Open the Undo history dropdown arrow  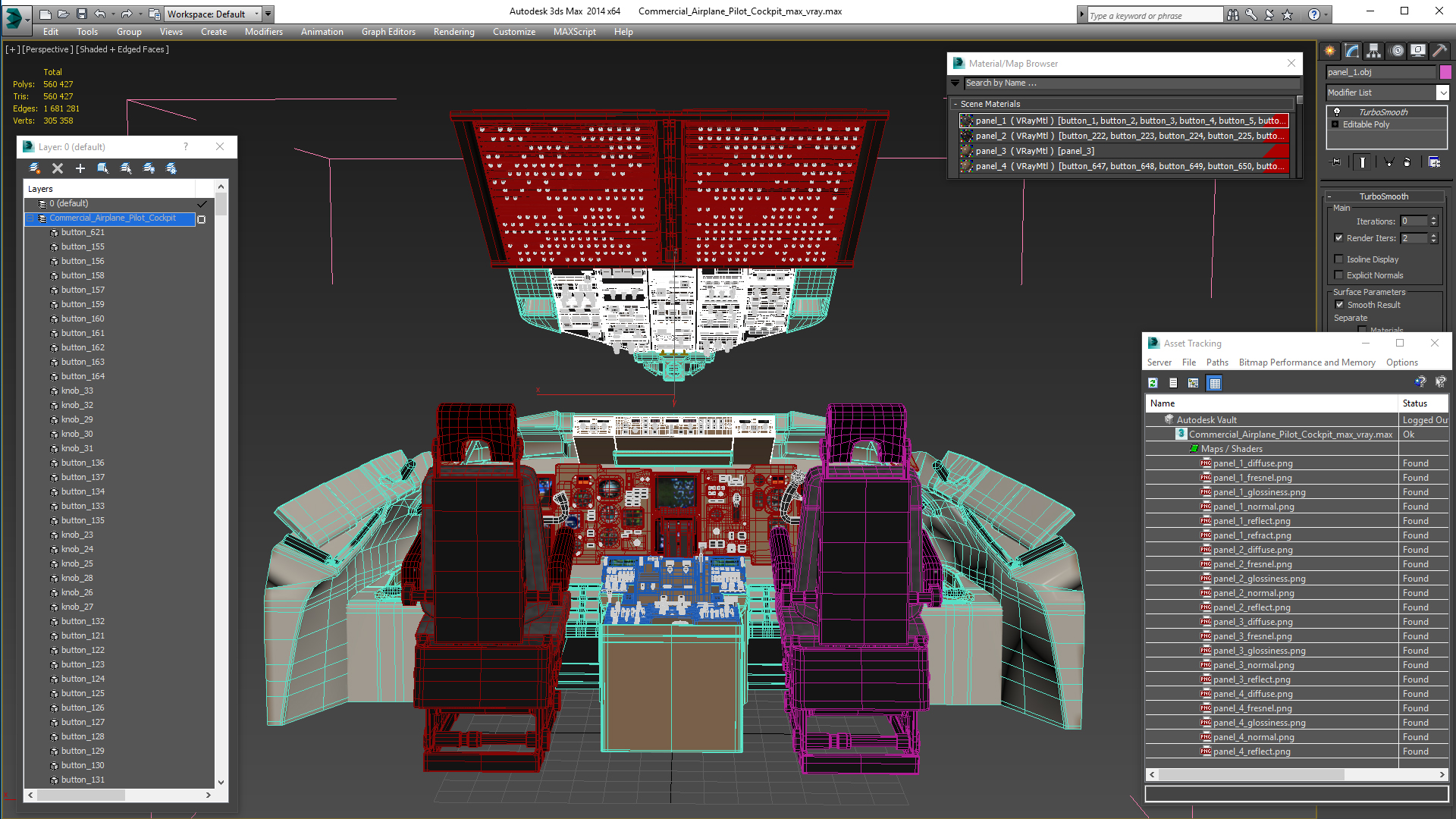[x=113, y=14]
